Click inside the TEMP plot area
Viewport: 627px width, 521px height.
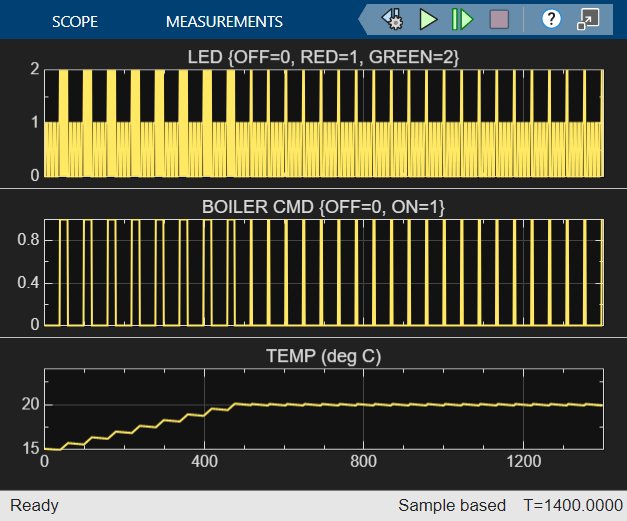(x=324, y=409)
